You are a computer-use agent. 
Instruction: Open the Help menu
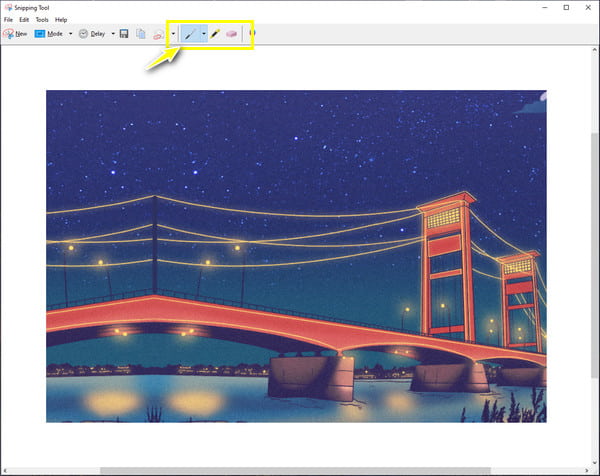(x=61, y=20)
